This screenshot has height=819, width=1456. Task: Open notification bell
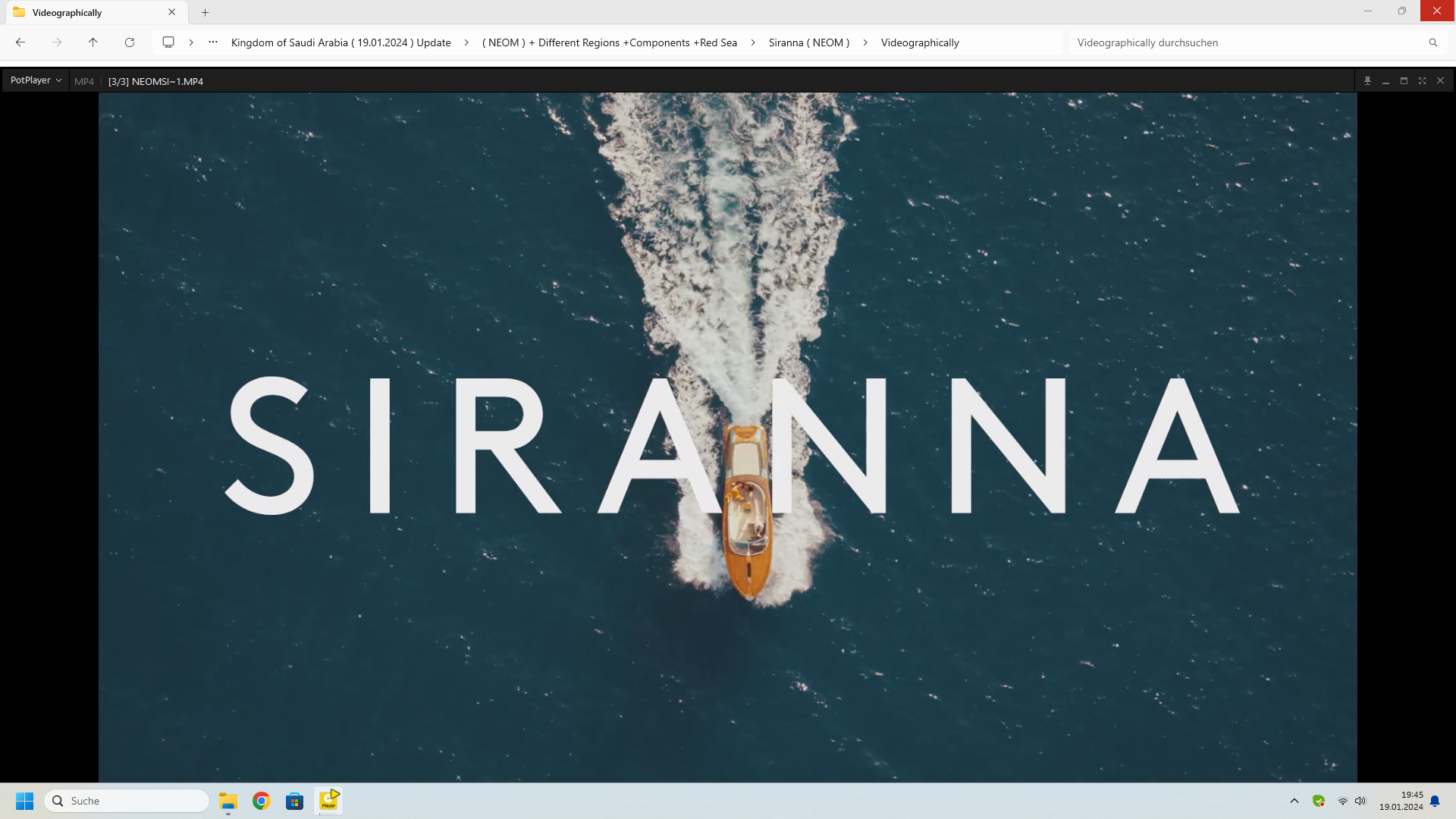[1435, 801]
